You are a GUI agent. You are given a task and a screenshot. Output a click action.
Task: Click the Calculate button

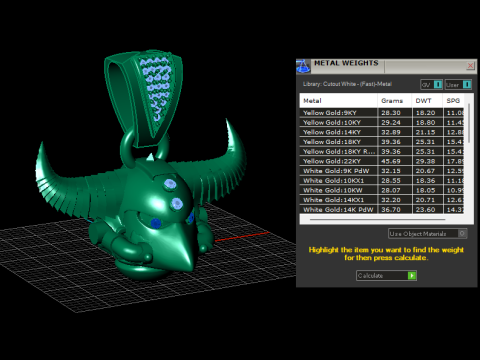386,276
